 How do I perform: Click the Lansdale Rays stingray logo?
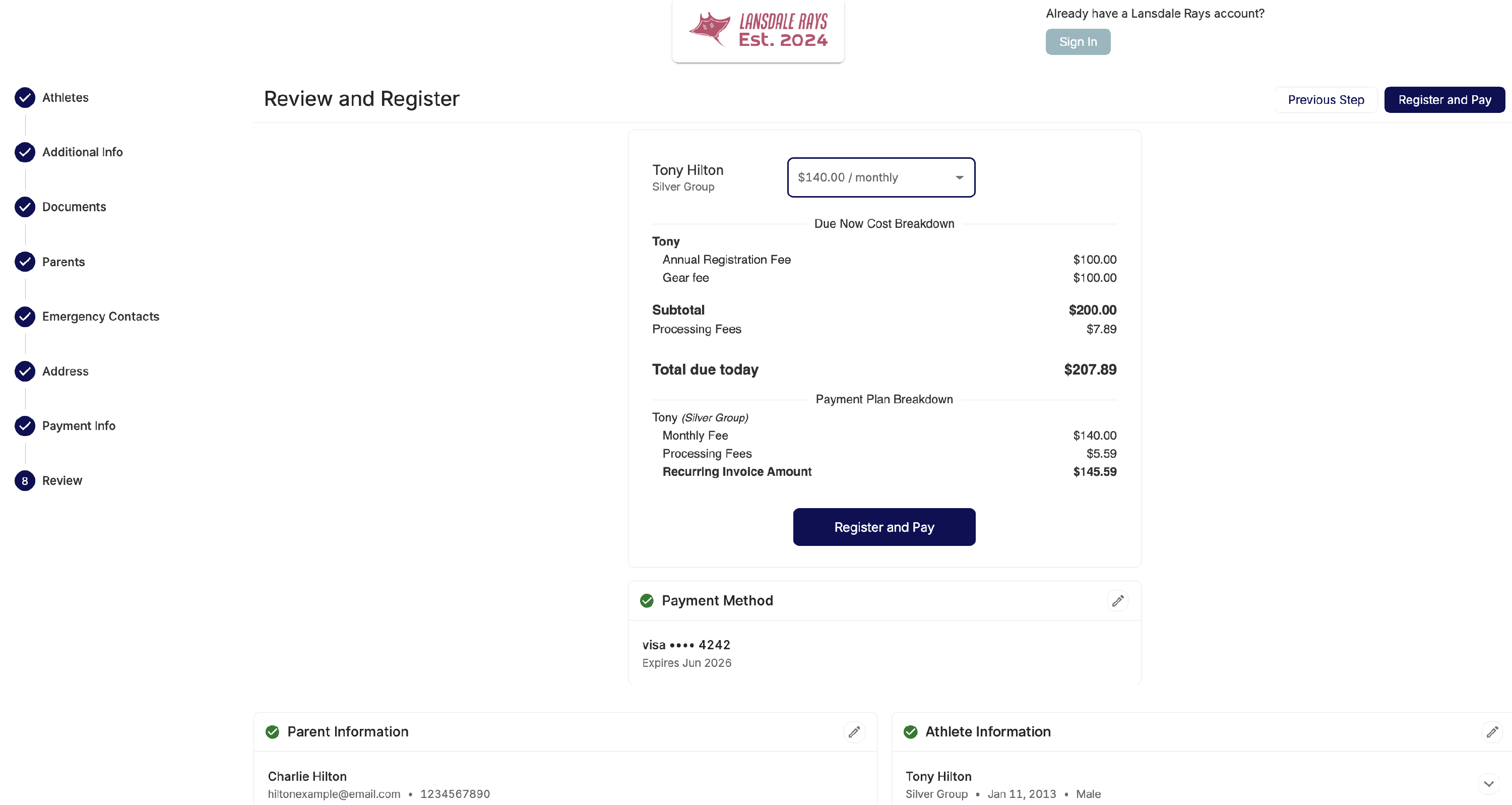click(710, 29)
